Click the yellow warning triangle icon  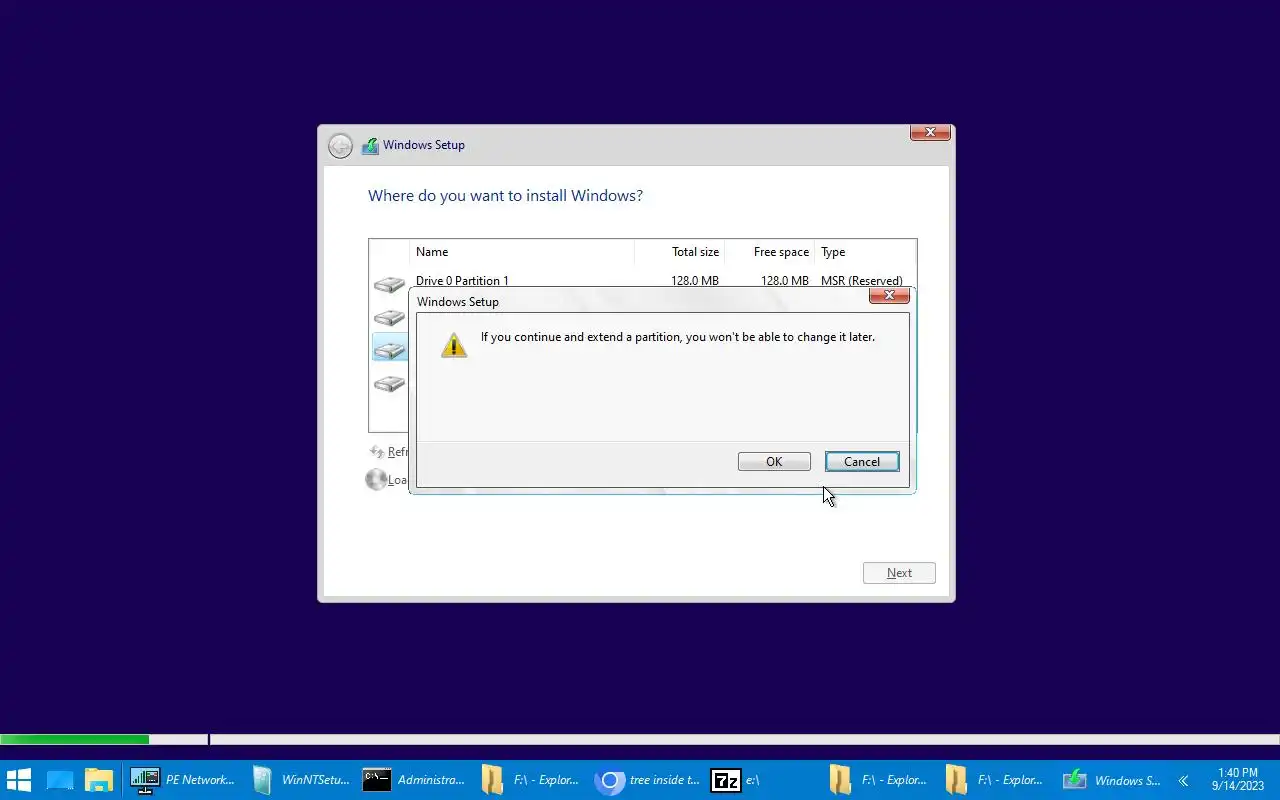(454, 345)
